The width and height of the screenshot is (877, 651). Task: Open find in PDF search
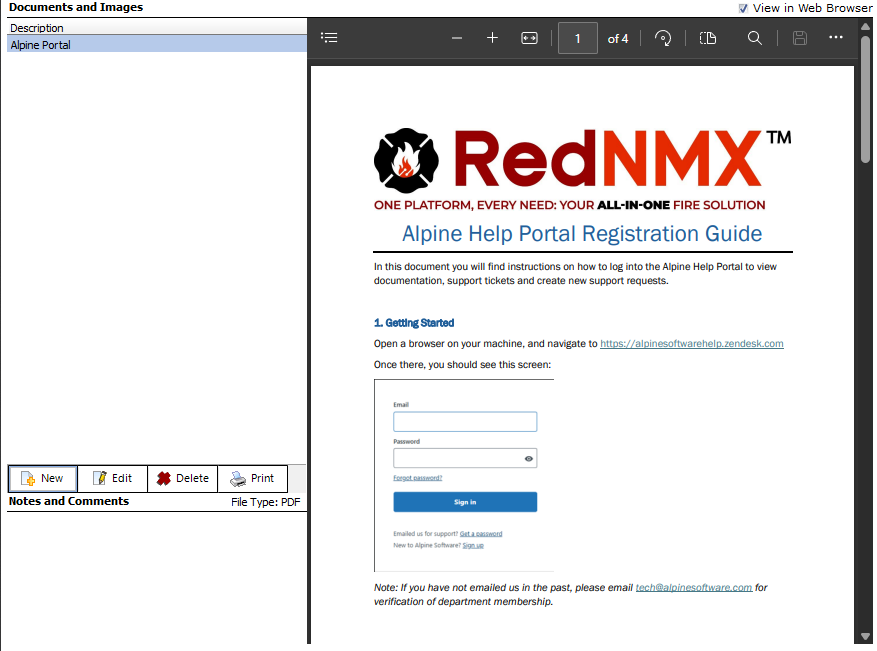(755, 38)
